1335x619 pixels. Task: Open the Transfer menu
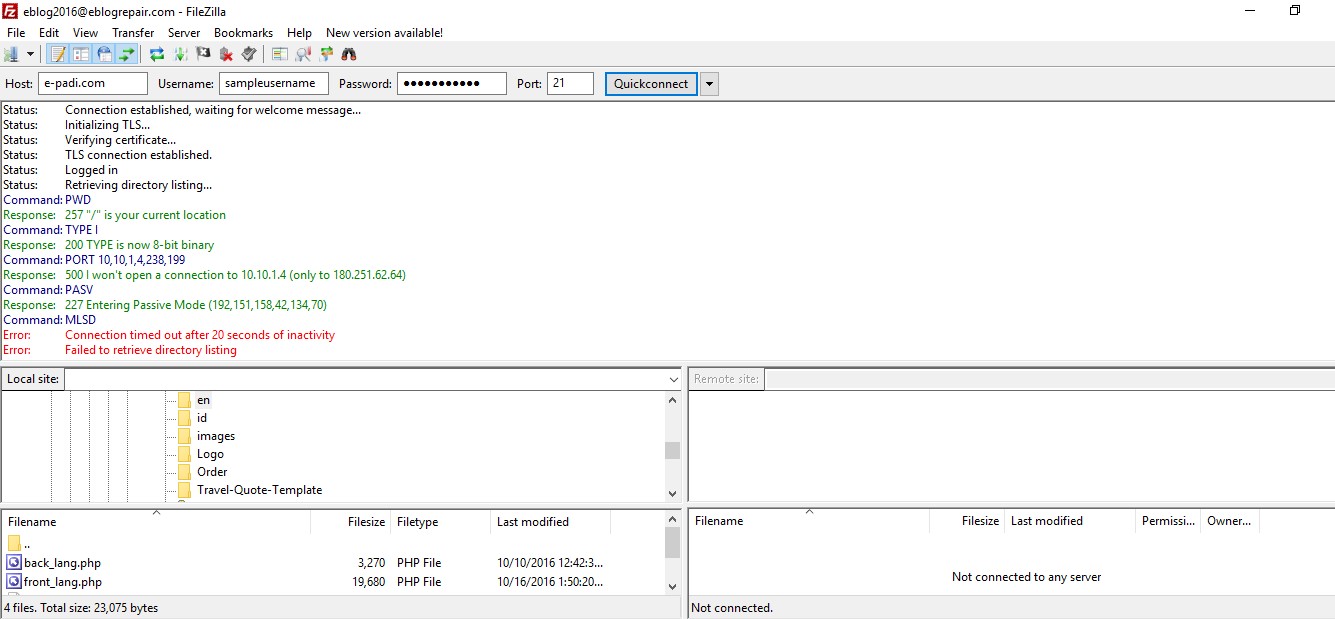pyautogui.click(x=133, y=33)
